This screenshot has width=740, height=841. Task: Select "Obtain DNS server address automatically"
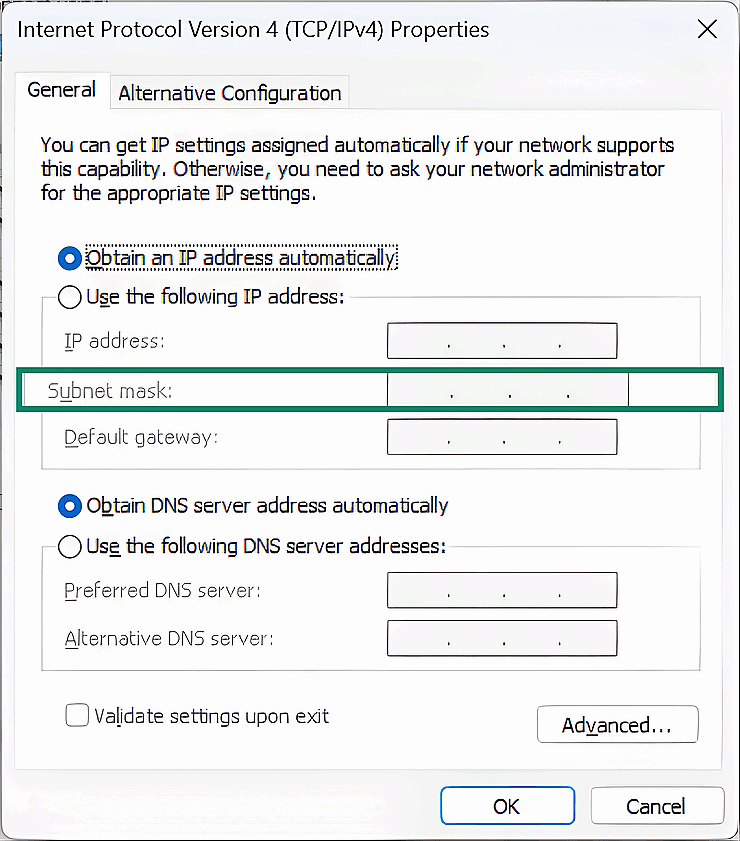[69, 506]
